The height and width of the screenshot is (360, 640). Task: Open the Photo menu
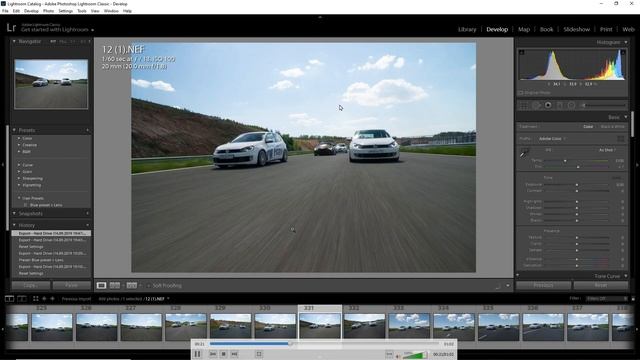coord(48,11)
